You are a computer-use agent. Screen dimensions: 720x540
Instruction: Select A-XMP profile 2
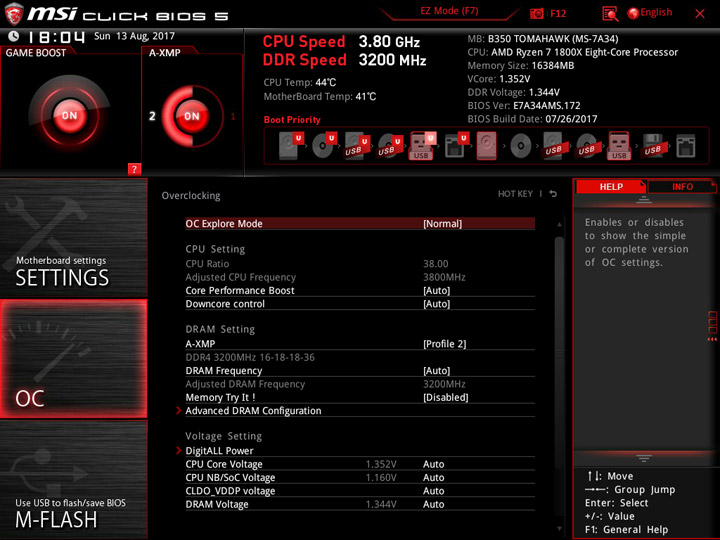(x=152, y=116)
